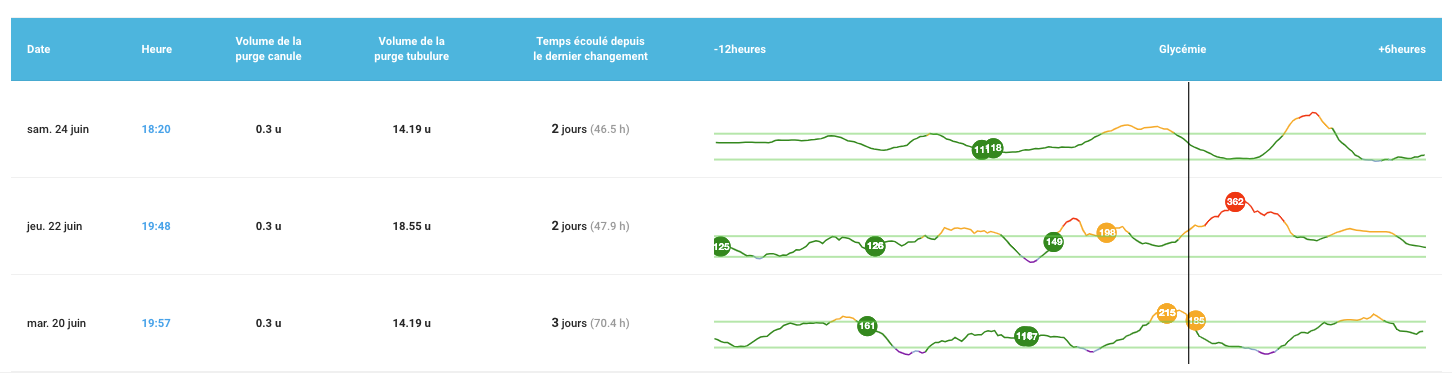Open the 19:57 time link

tap(156, 323)
